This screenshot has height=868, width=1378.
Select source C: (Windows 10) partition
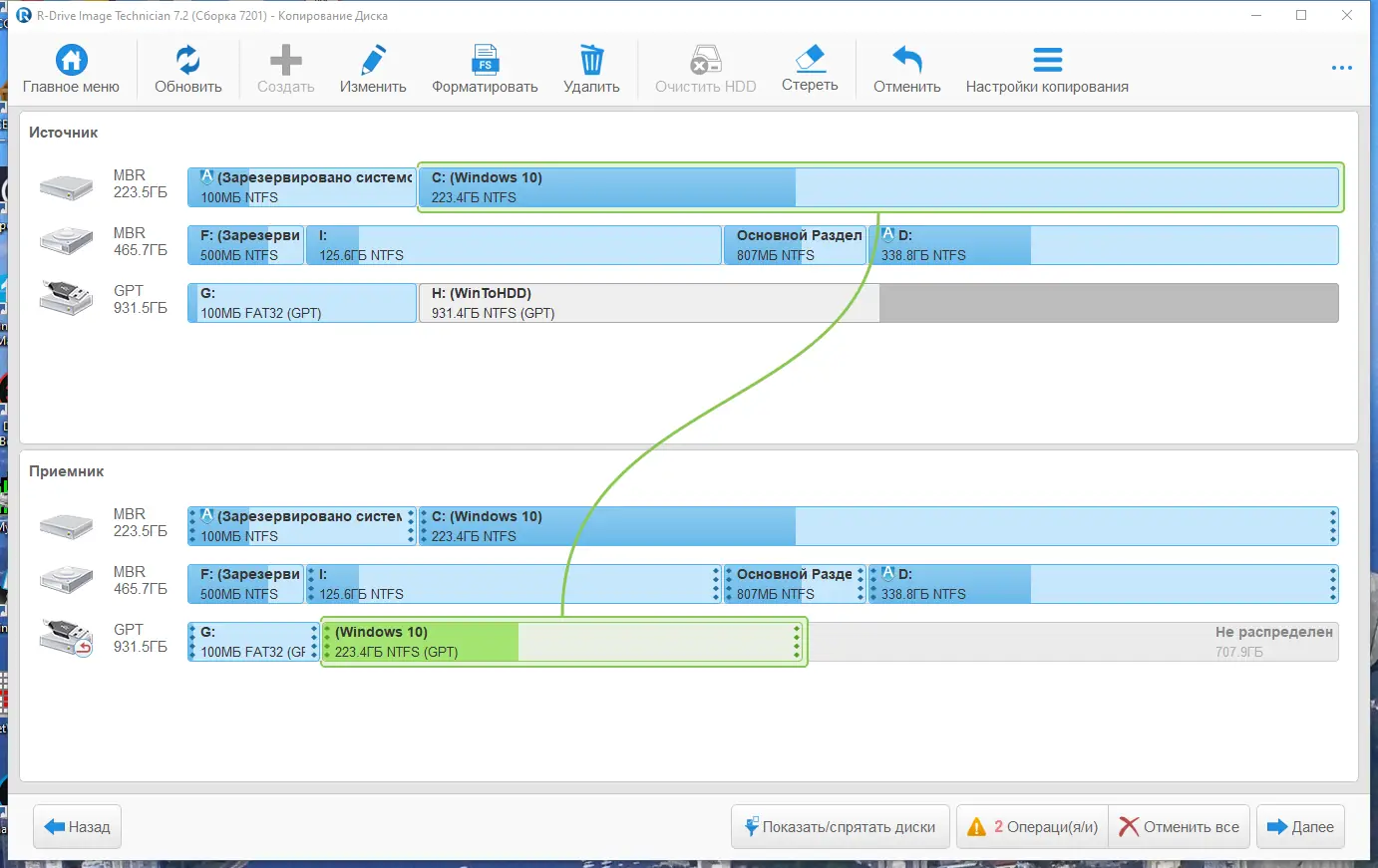click(x=879, y=187)
